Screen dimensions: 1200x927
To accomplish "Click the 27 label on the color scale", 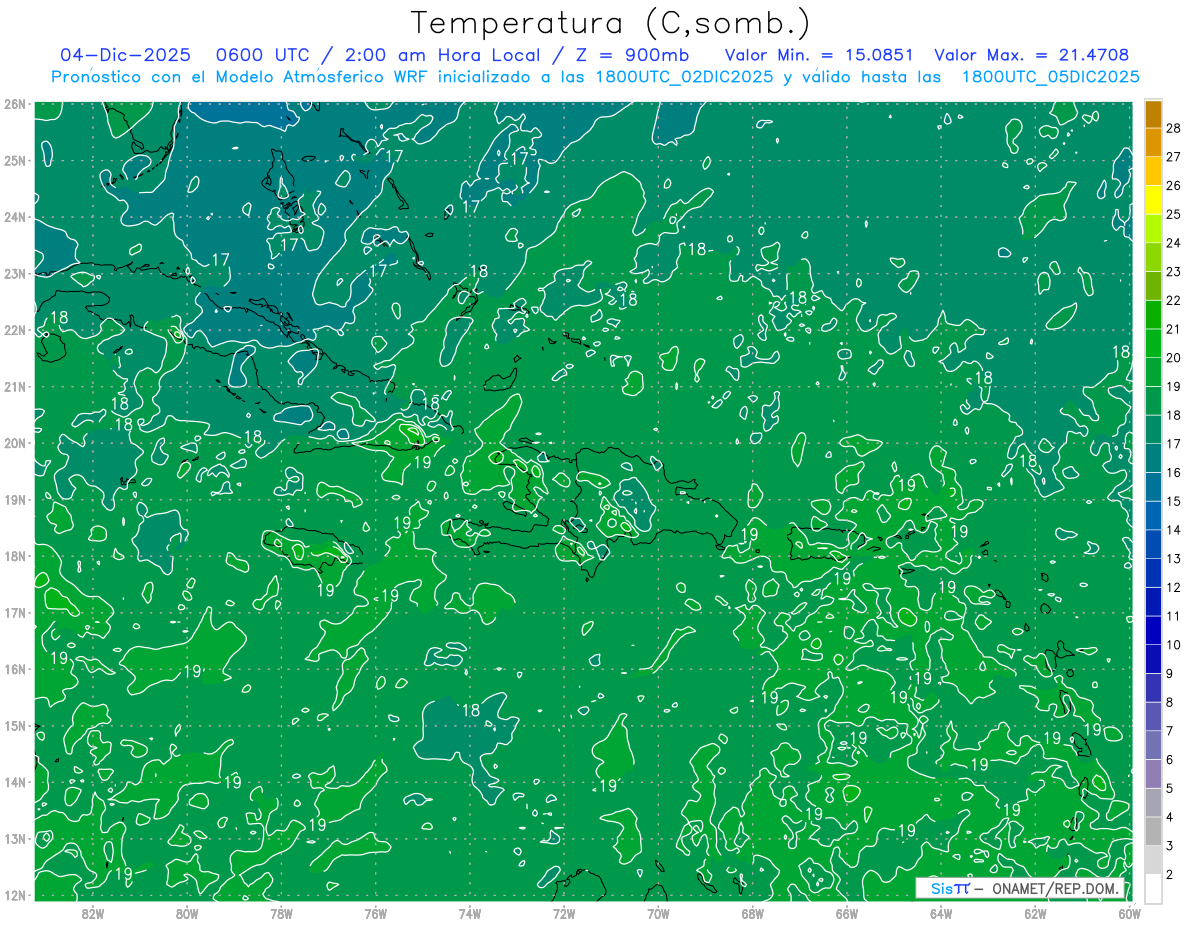I will (1173, 156).
